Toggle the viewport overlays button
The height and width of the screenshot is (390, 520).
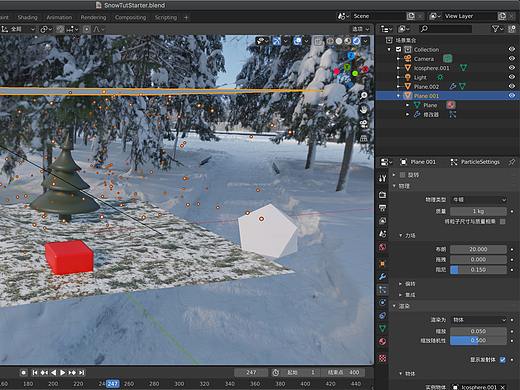[297, 41]
